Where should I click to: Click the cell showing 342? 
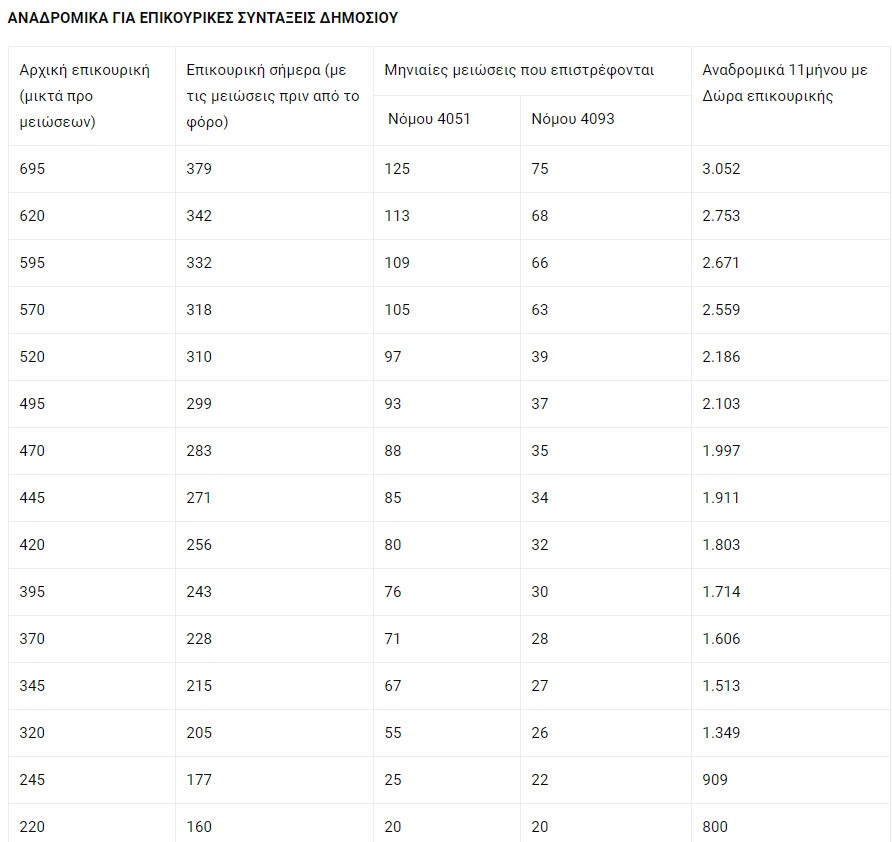[199, 216]
